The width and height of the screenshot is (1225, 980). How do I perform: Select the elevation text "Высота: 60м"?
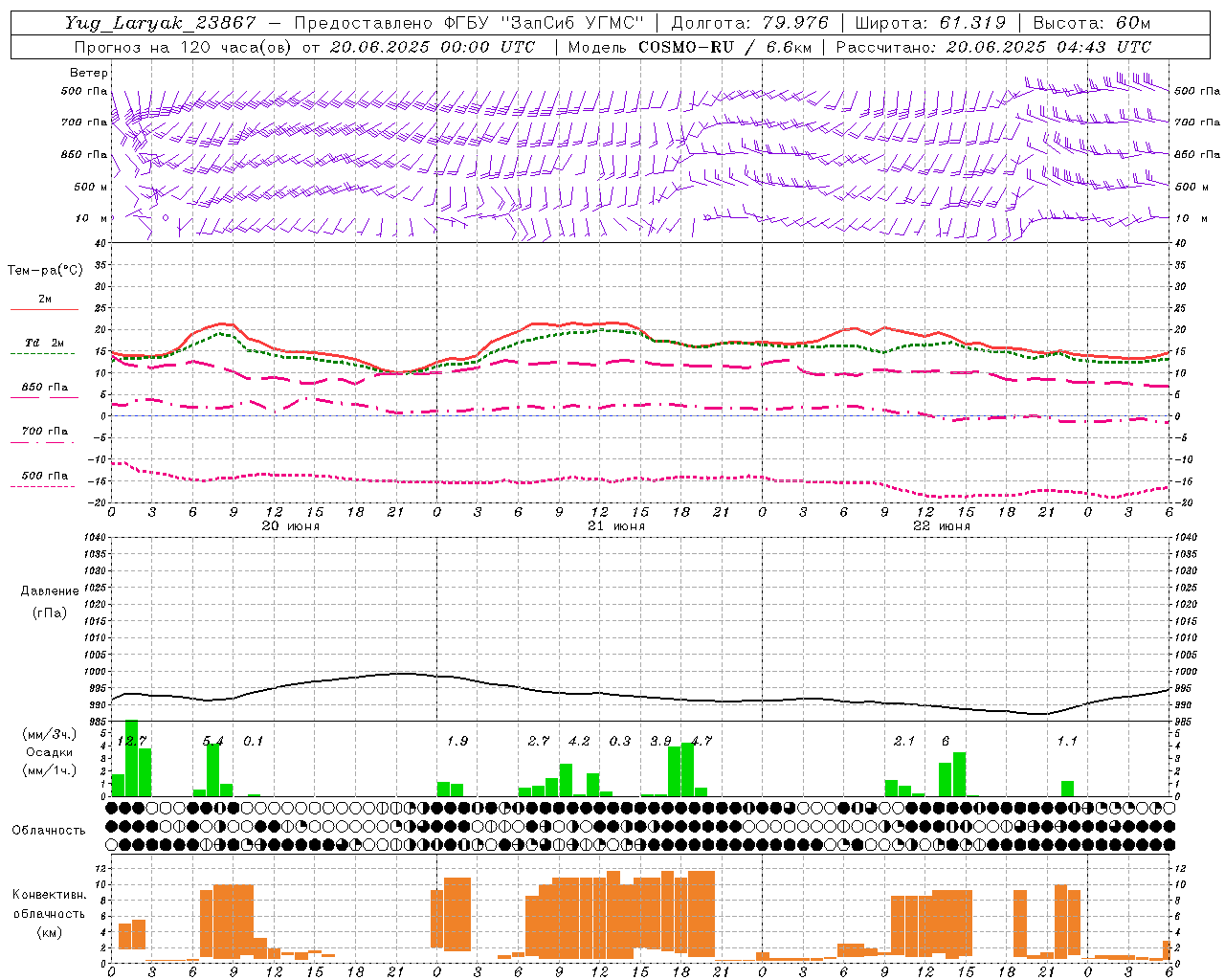coord(1091,24)
